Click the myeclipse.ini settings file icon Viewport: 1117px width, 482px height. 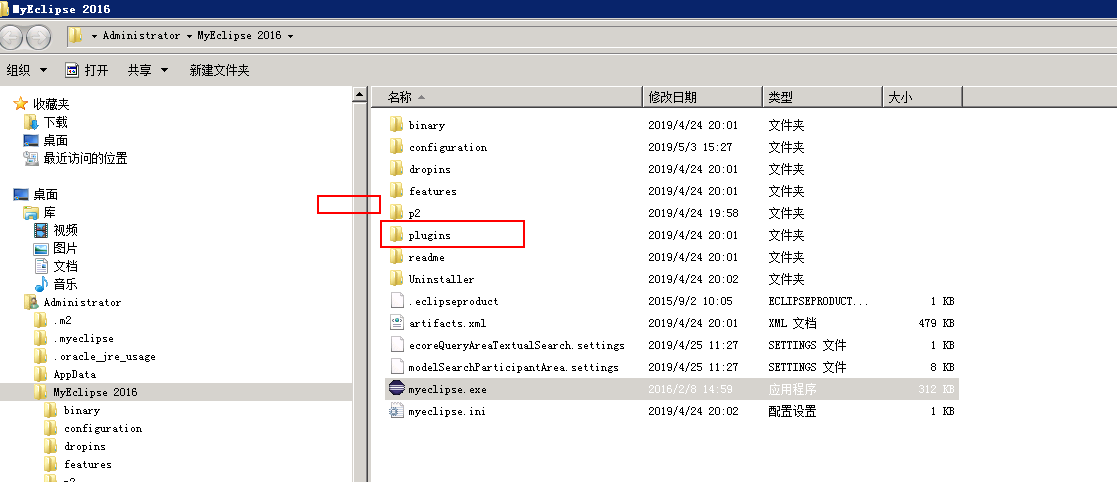tap(396, 412)
